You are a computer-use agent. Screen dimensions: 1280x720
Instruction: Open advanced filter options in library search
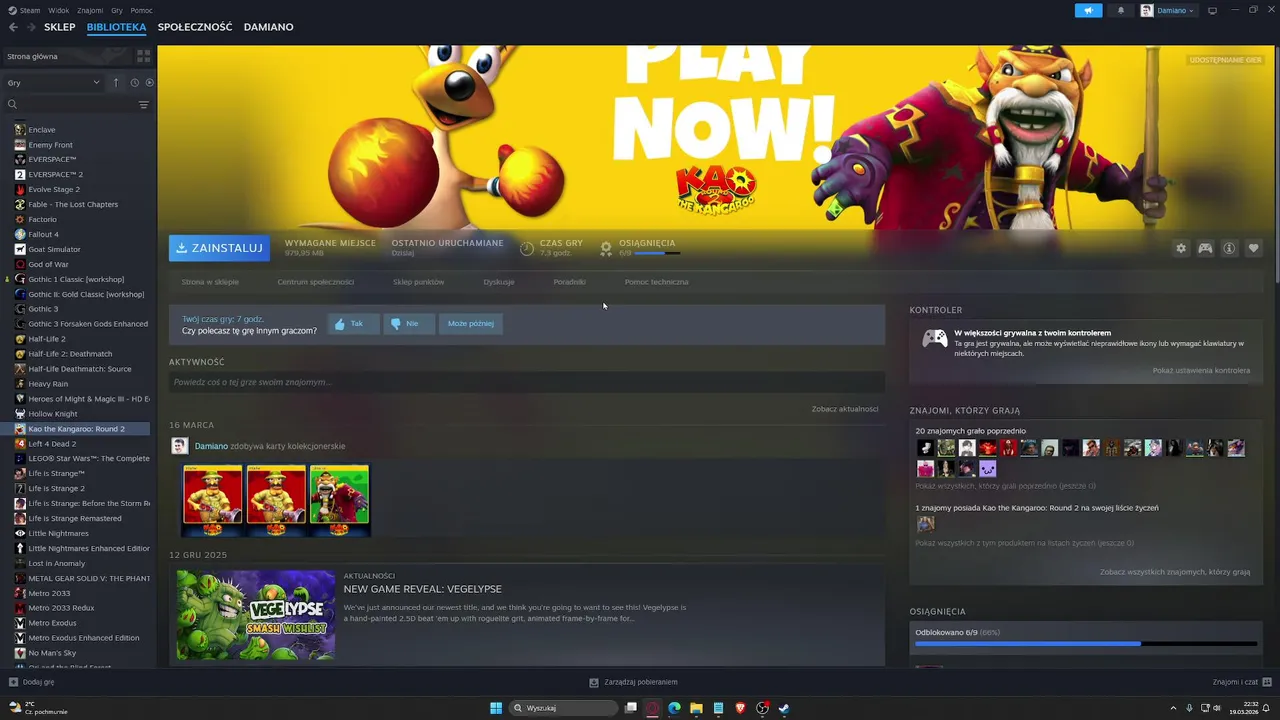pyautogui.click(x=143, y=104)
